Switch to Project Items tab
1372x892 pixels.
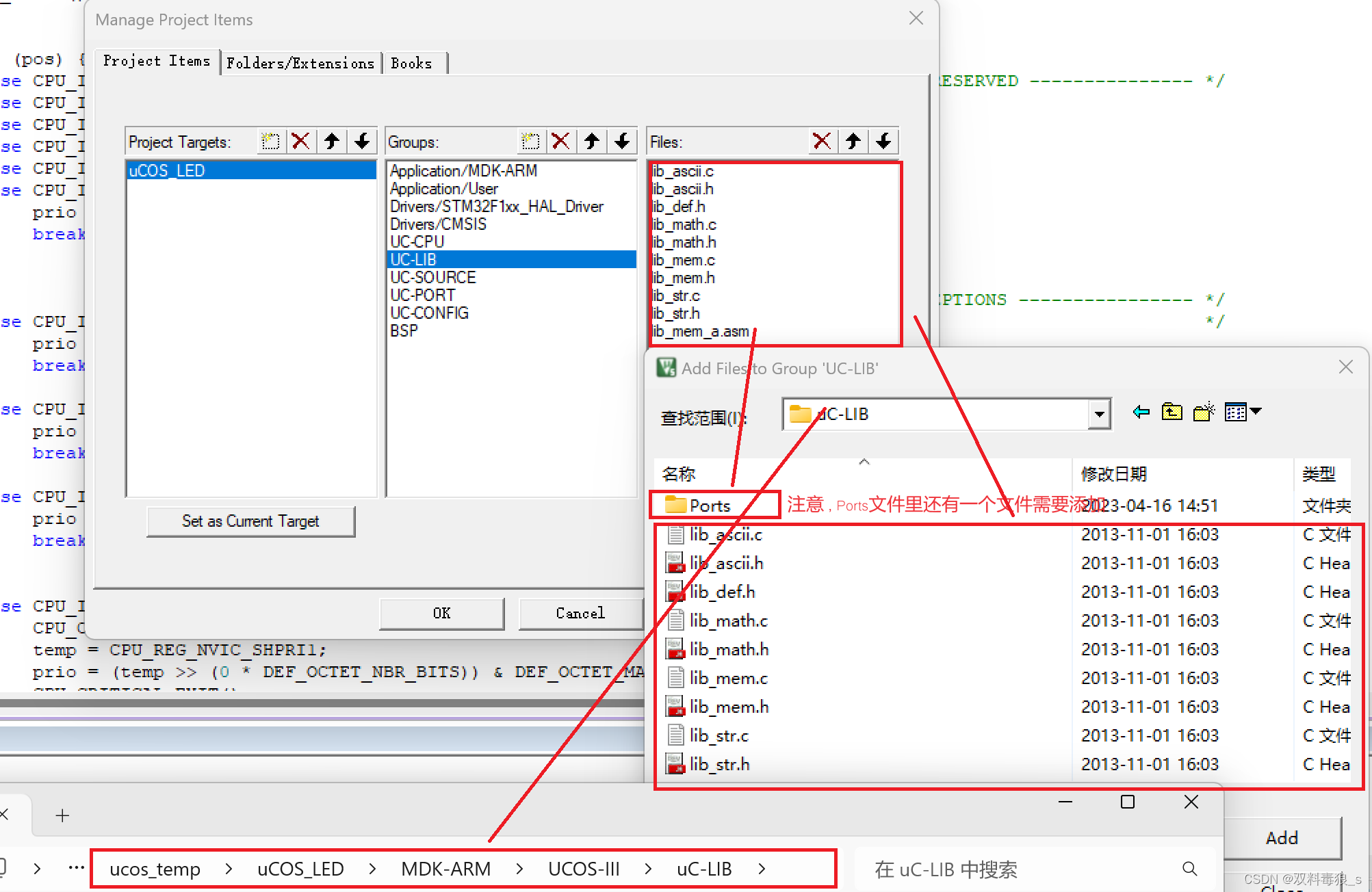[x=157, y=61]
